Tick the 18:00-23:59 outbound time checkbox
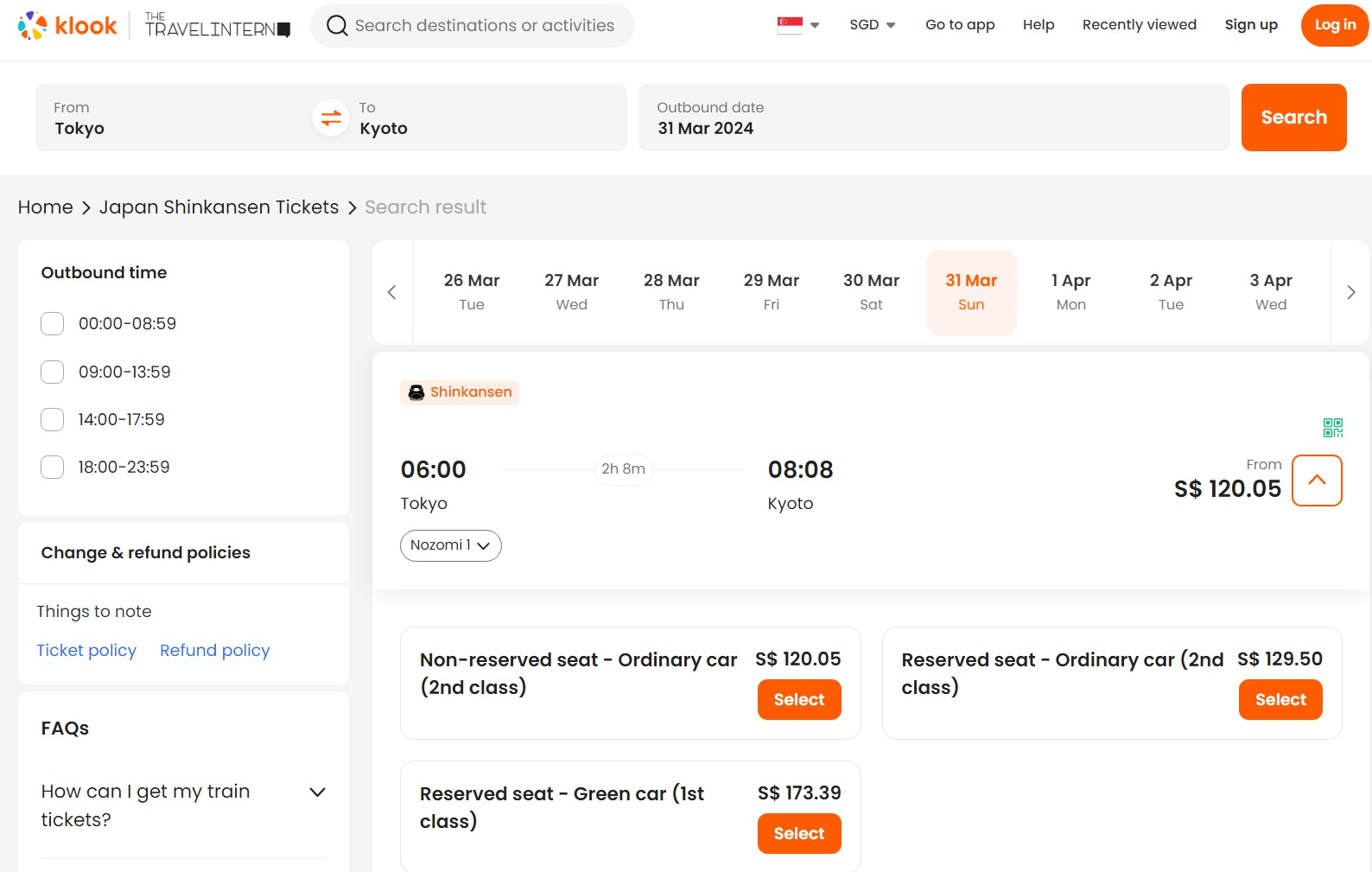The width and height of the screenshot is (1372, 872). pos(53,467)
